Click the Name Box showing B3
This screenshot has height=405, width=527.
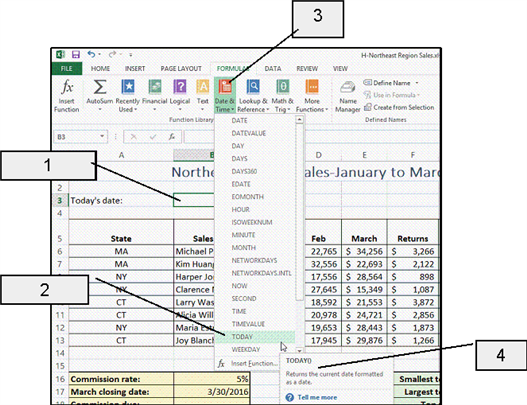tap(81, 137)
